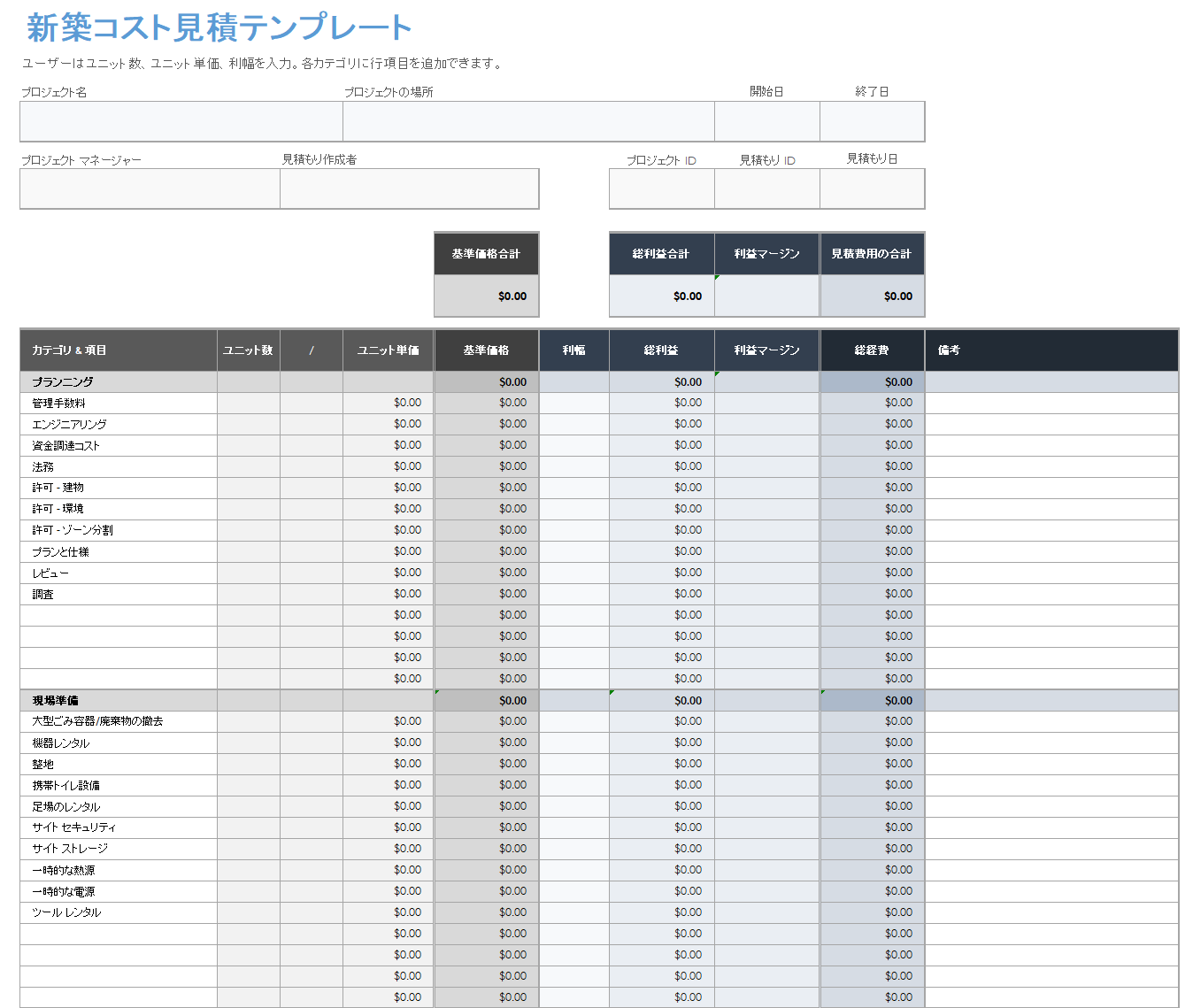This screenshot has height=1008, width=1193.
Task: Select the 機器レンタル row label
Action: (61, 743)
